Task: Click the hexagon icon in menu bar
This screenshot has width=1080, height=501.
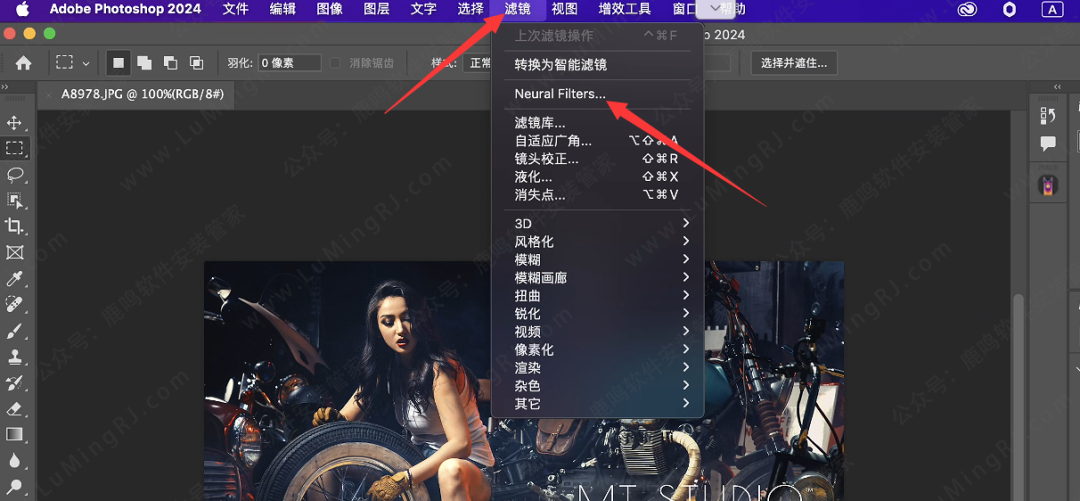Action: [x=1009, y=10]
